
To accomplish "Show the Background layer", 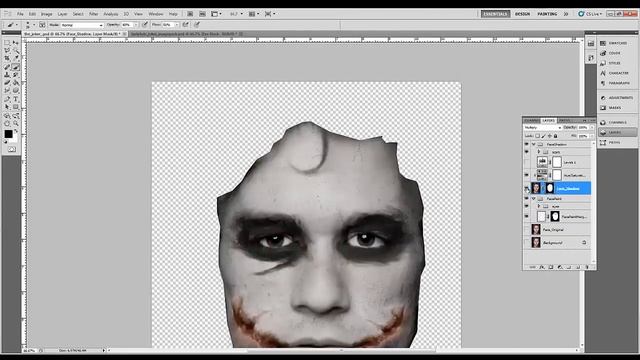I will [x=527, y=242].
